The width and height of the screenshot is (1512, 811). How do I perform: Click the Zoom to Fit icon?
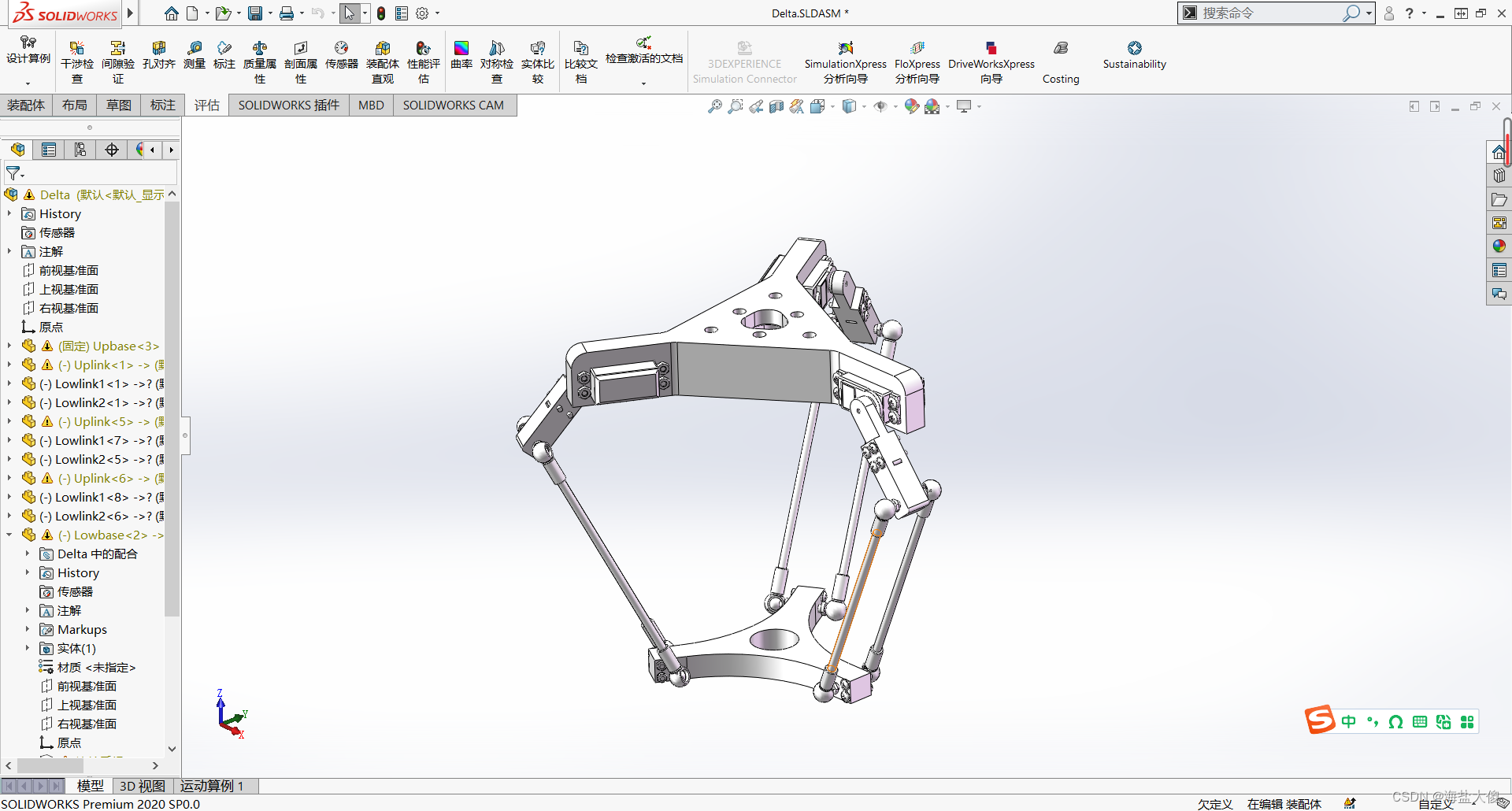coord(715,106)
